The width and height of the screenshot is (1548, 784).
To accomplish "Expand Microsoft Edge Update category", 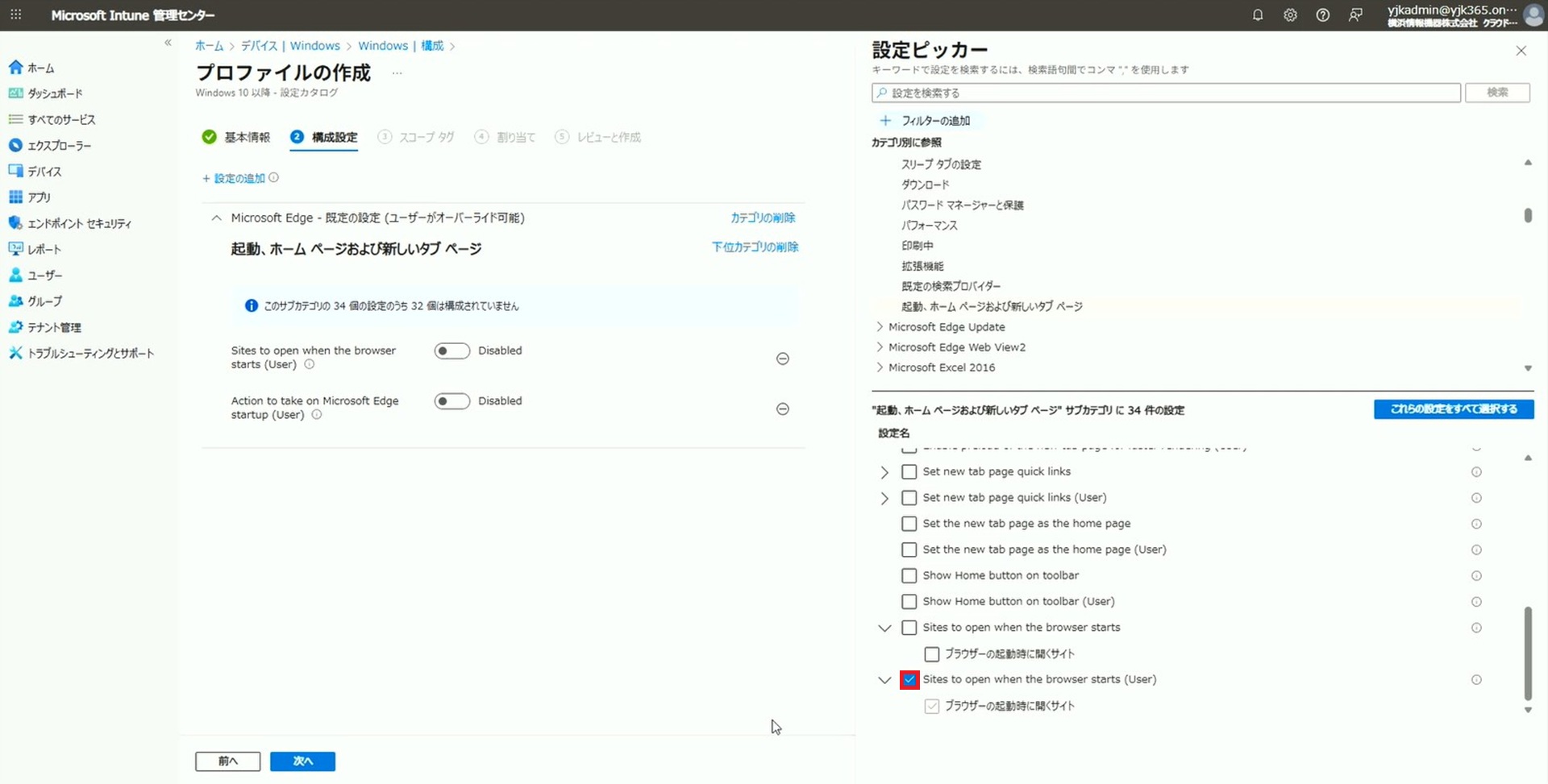I will (x=880, y=327).
